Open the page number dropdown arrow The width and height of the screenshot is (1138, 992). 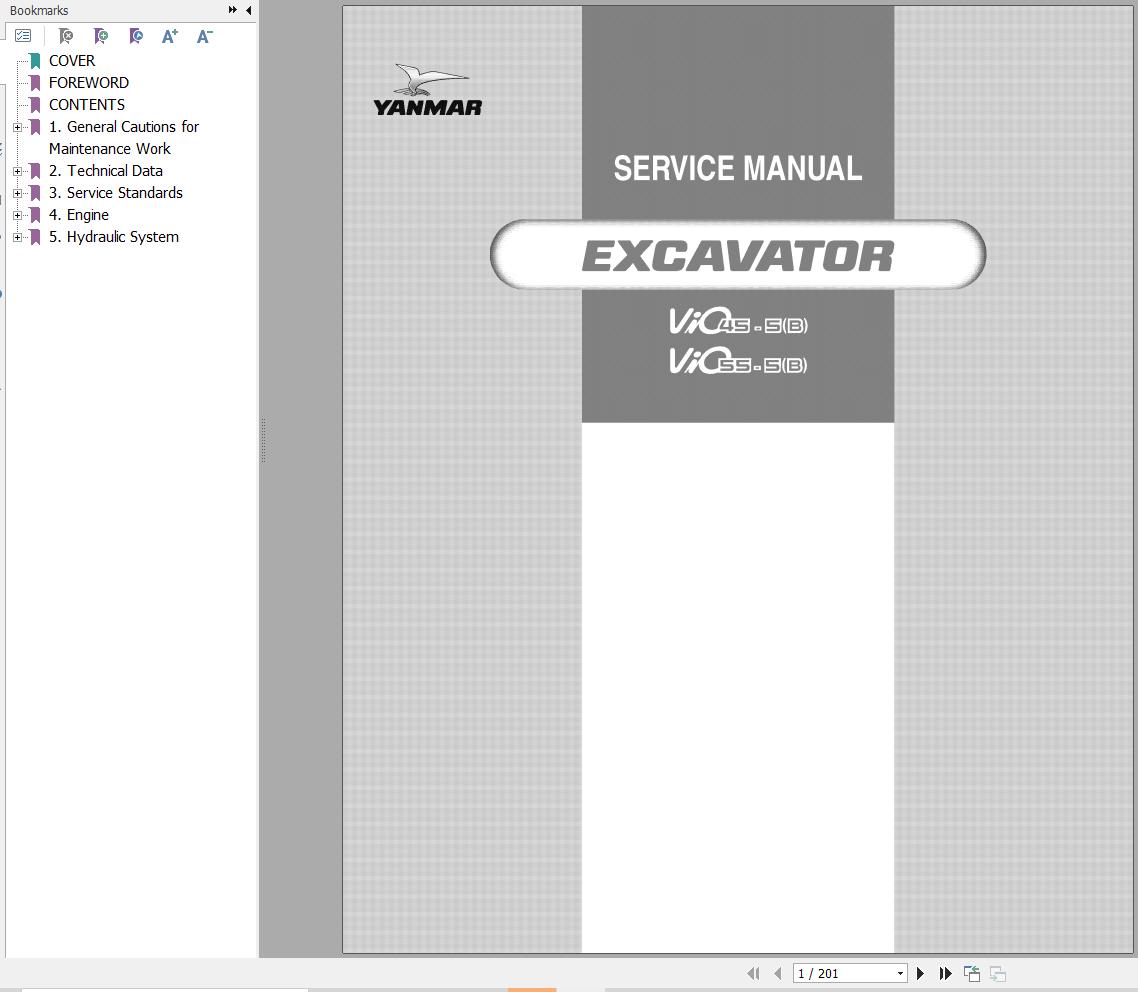coord(900,974)
